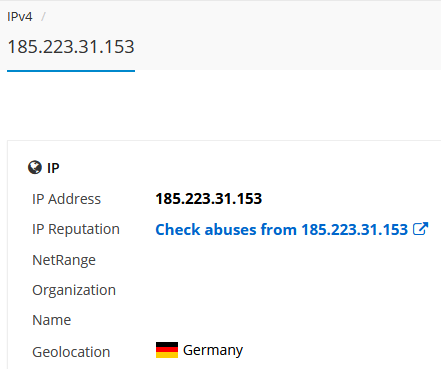Click the Germany geolocation value
This screenshot has width=441, height=369.
point(213,350)
